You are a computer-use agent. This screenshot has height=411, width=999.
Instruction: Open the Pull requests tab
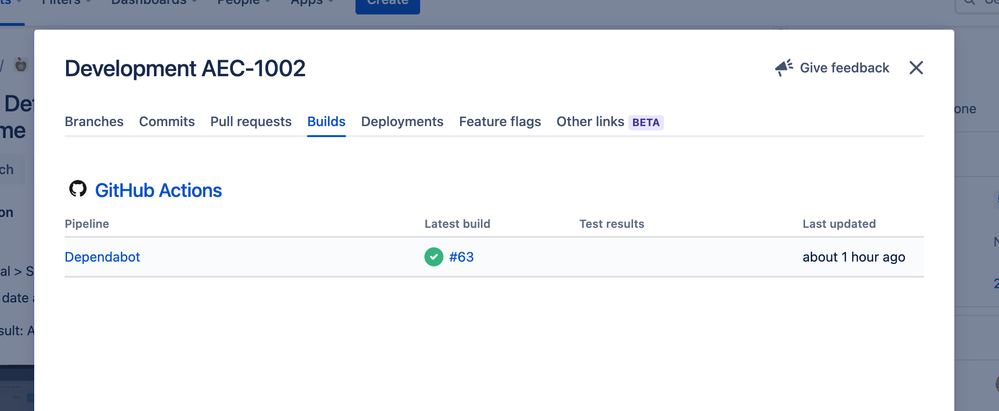tap(251, 122)
